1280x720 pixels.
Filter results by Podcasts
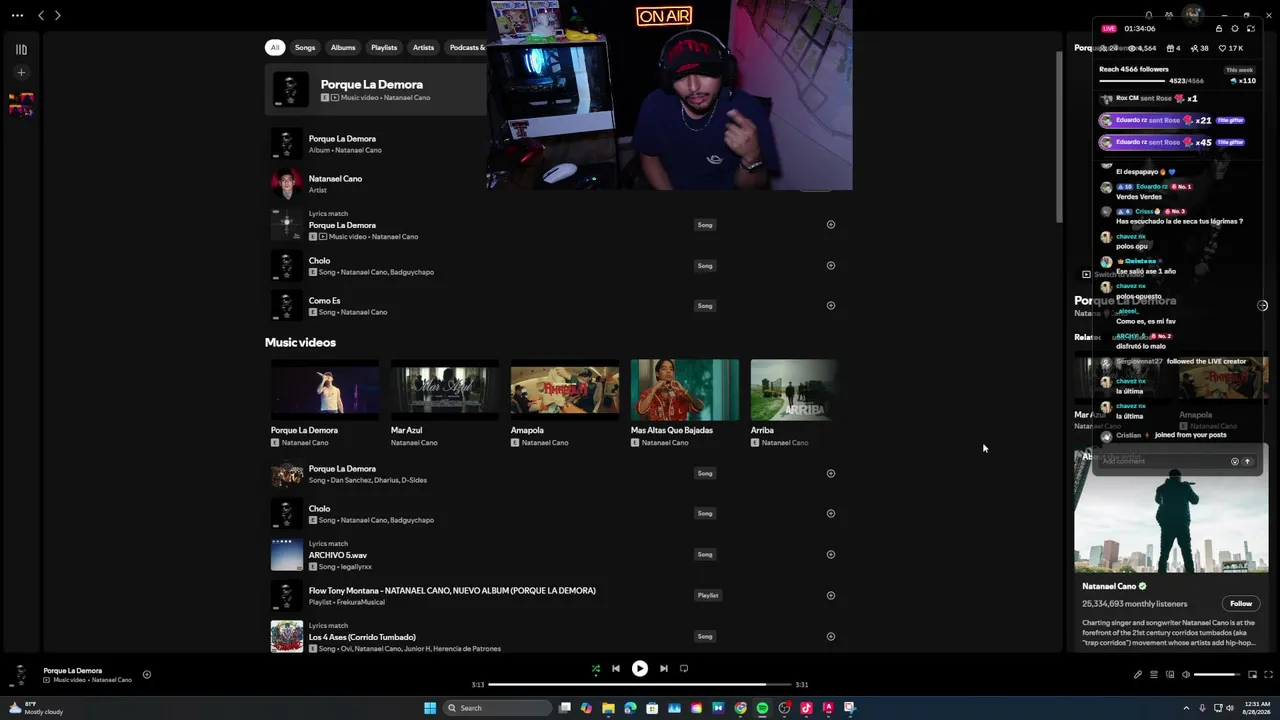(466, 47)
